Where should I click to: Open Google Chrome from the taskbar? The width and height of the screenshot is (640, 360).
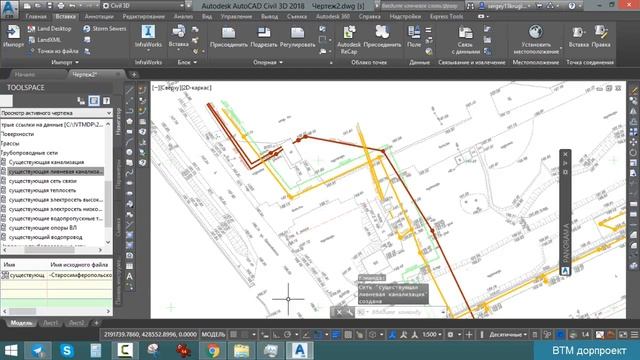(213, 351)
